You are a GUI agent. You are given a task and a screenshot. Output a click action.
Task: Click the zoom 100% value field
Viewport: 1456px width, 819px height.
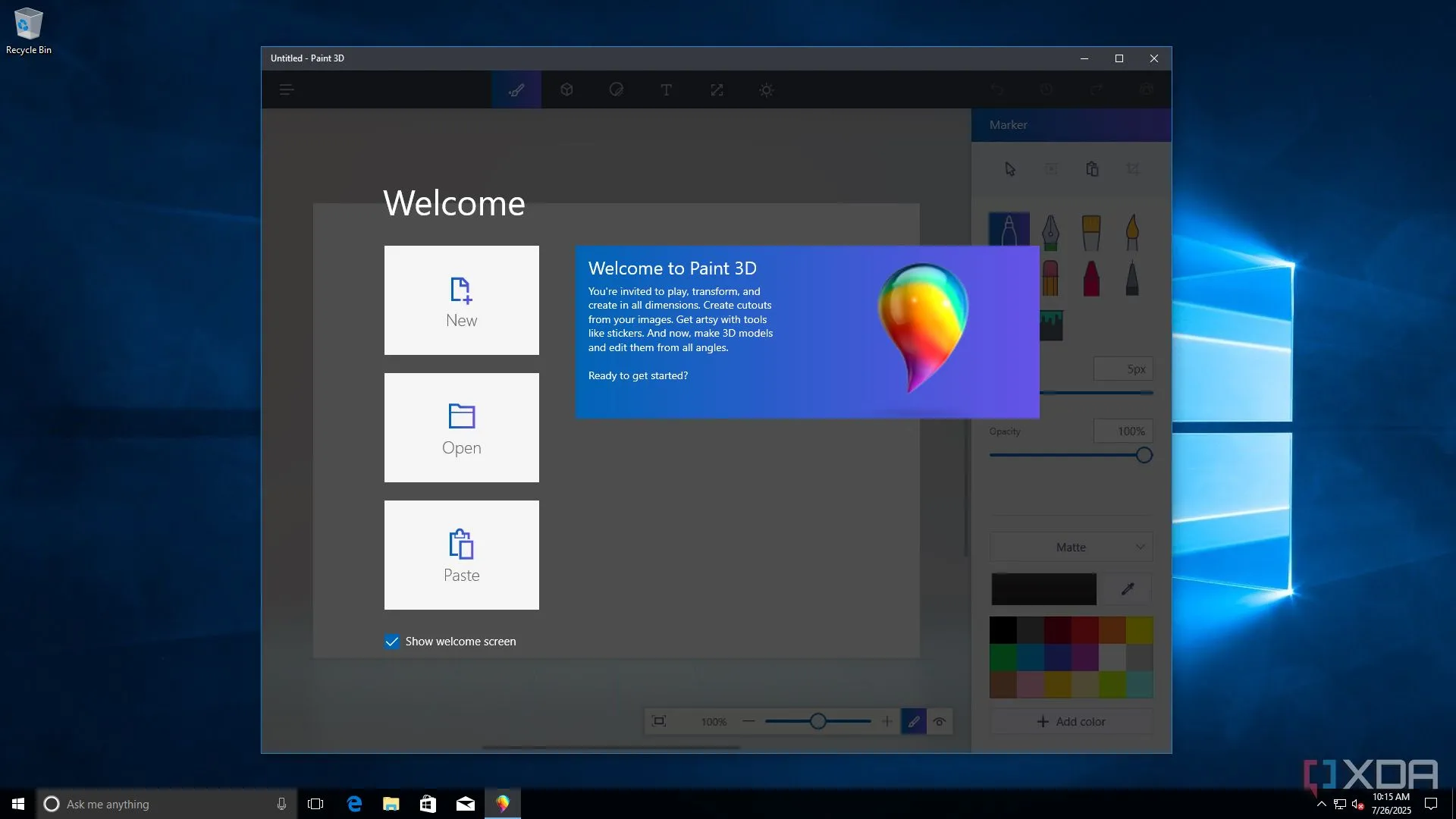(714, 722)
